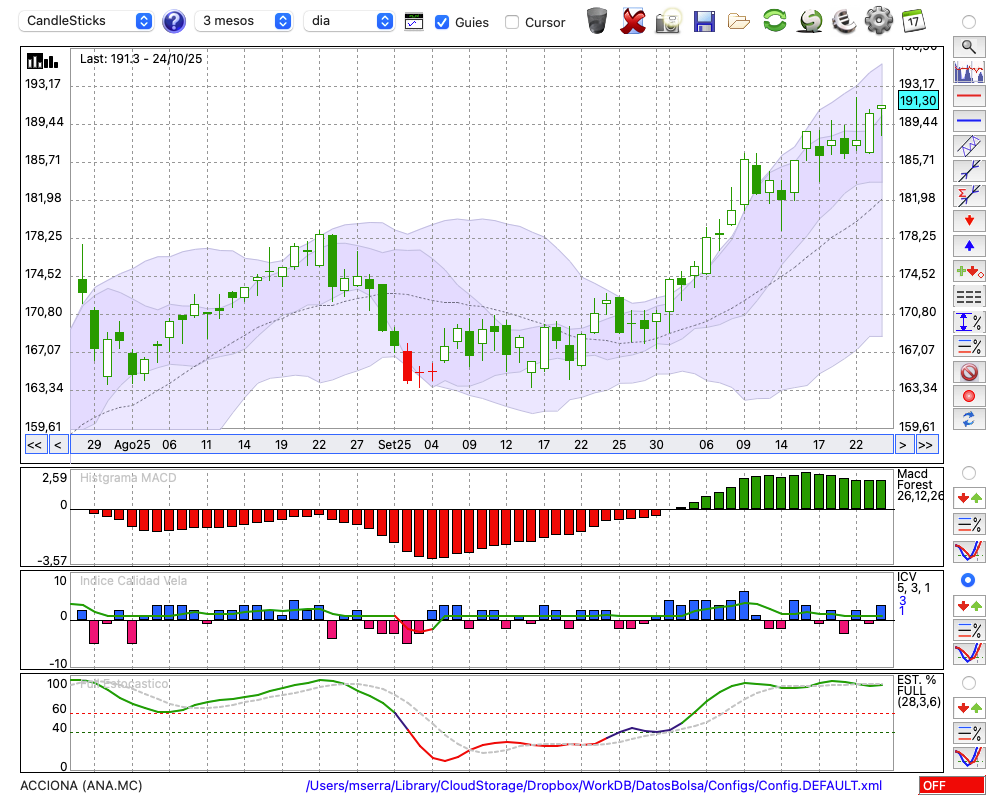Click the euro currency icon
Image resolution: width=1000 pixels, height=800 pixels.
tap(844, 21)
